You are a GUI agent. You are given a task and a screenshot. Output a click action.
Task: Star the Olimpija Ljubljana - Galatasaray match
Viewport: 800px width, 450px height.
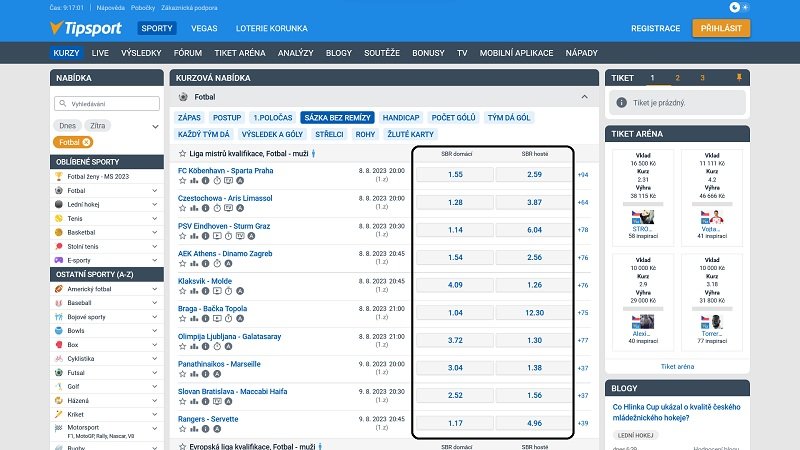(182, 346)
